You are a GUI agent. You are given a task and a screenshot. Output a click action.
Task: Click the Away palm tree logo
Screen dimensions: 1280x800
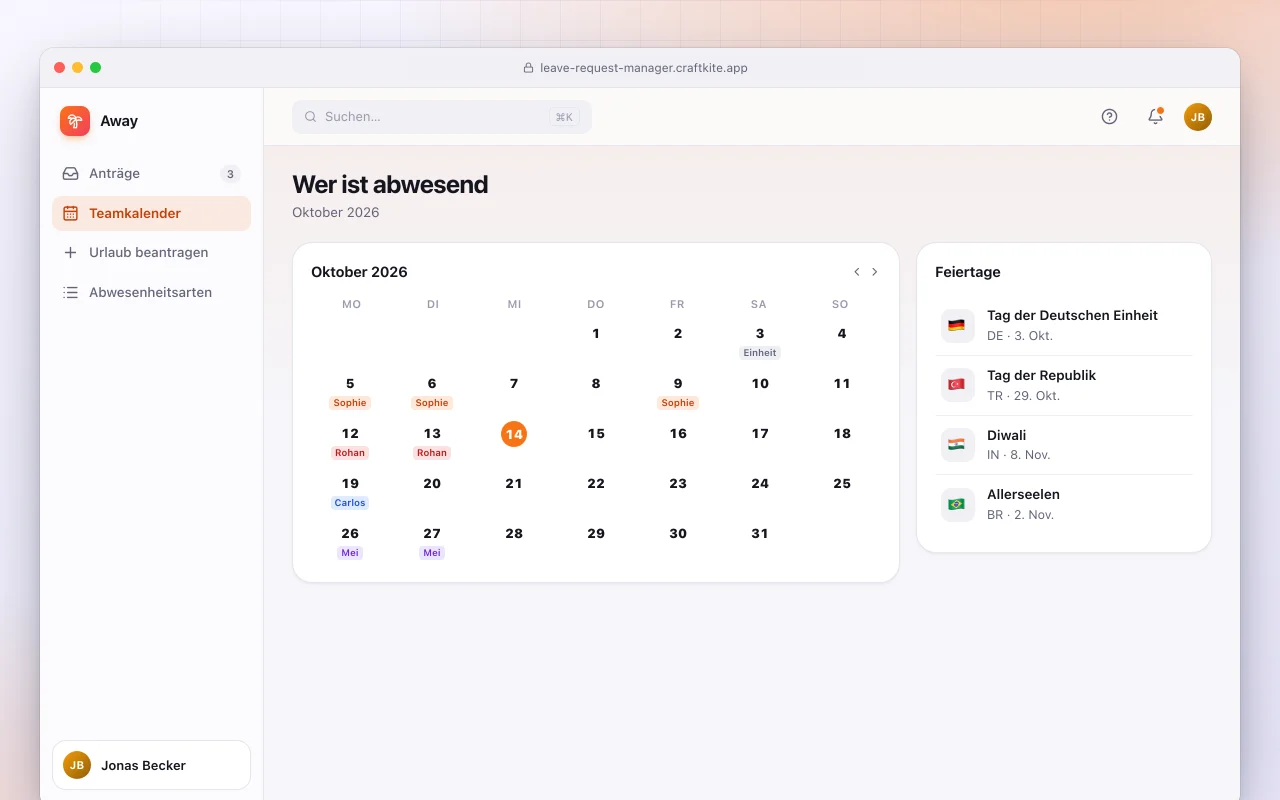click(75, 121)
